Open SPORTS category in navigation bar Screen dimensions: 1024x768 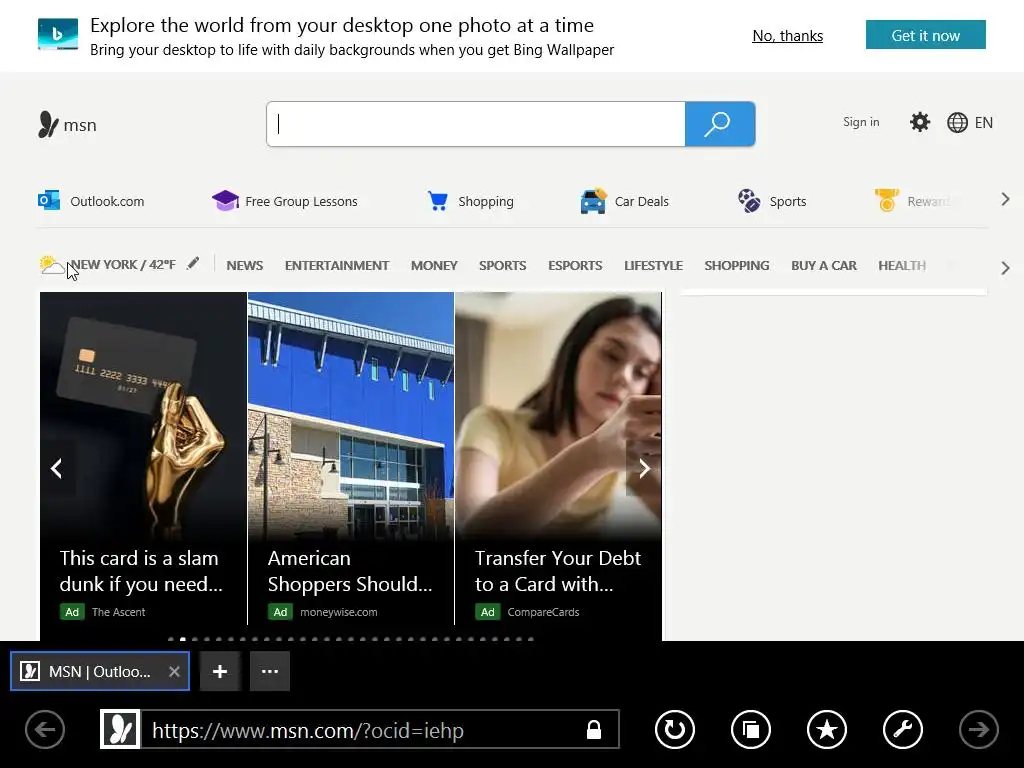point(502,265)
